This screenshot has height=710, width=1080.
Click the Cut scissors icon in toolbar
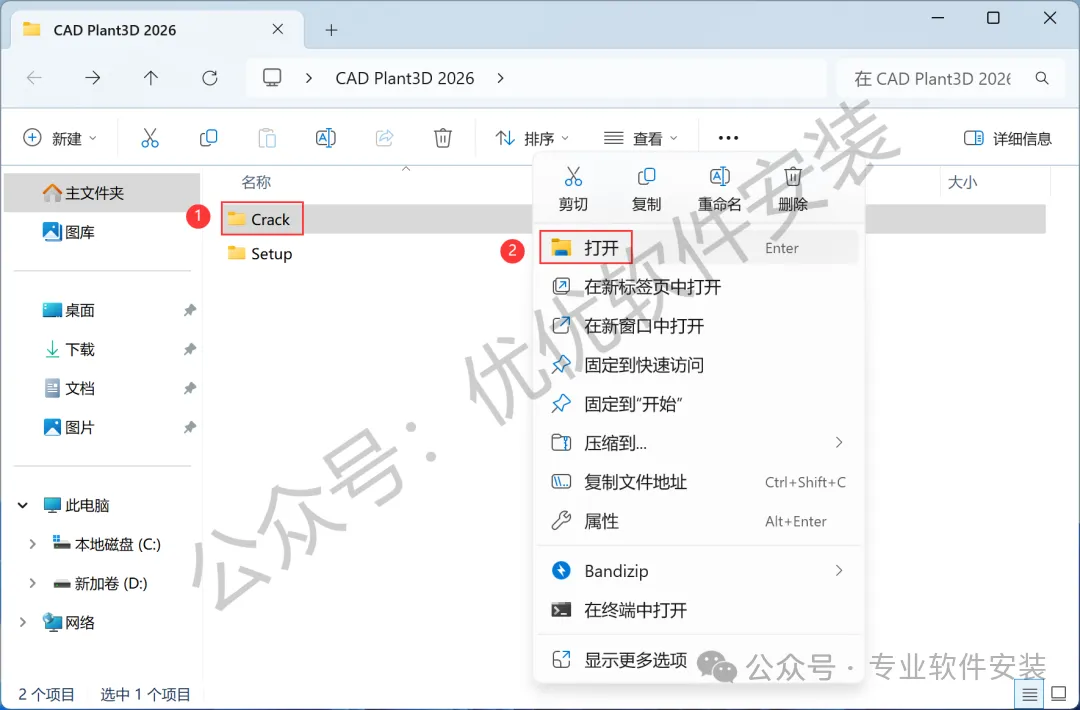click(149, 138)
